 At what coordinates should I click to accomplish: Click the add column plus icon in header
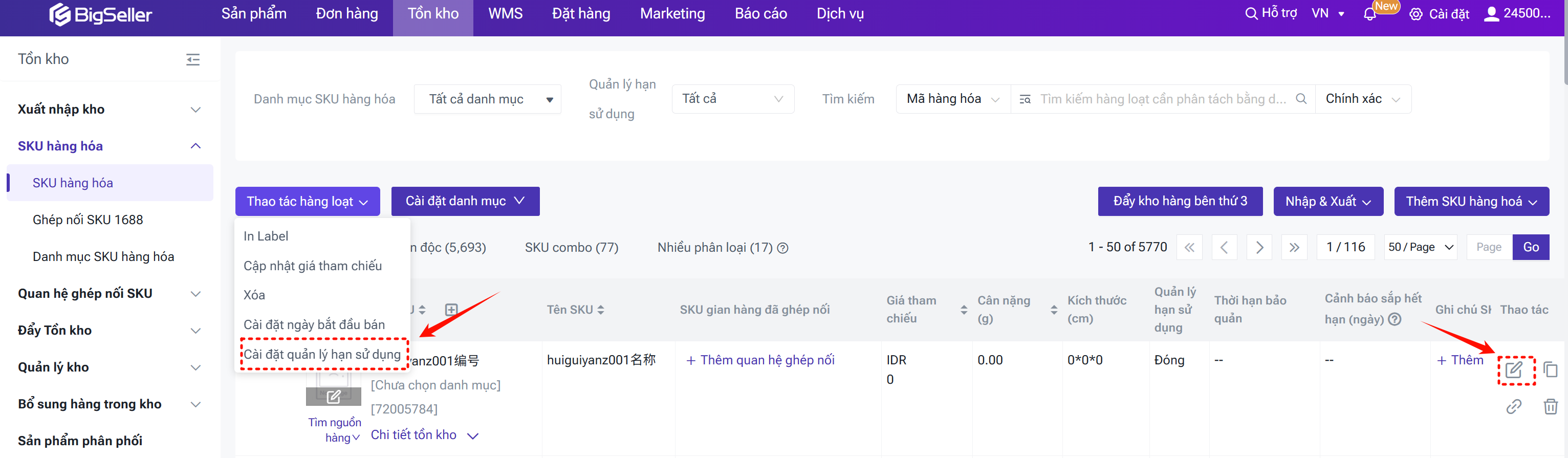(x=451, y=310)
